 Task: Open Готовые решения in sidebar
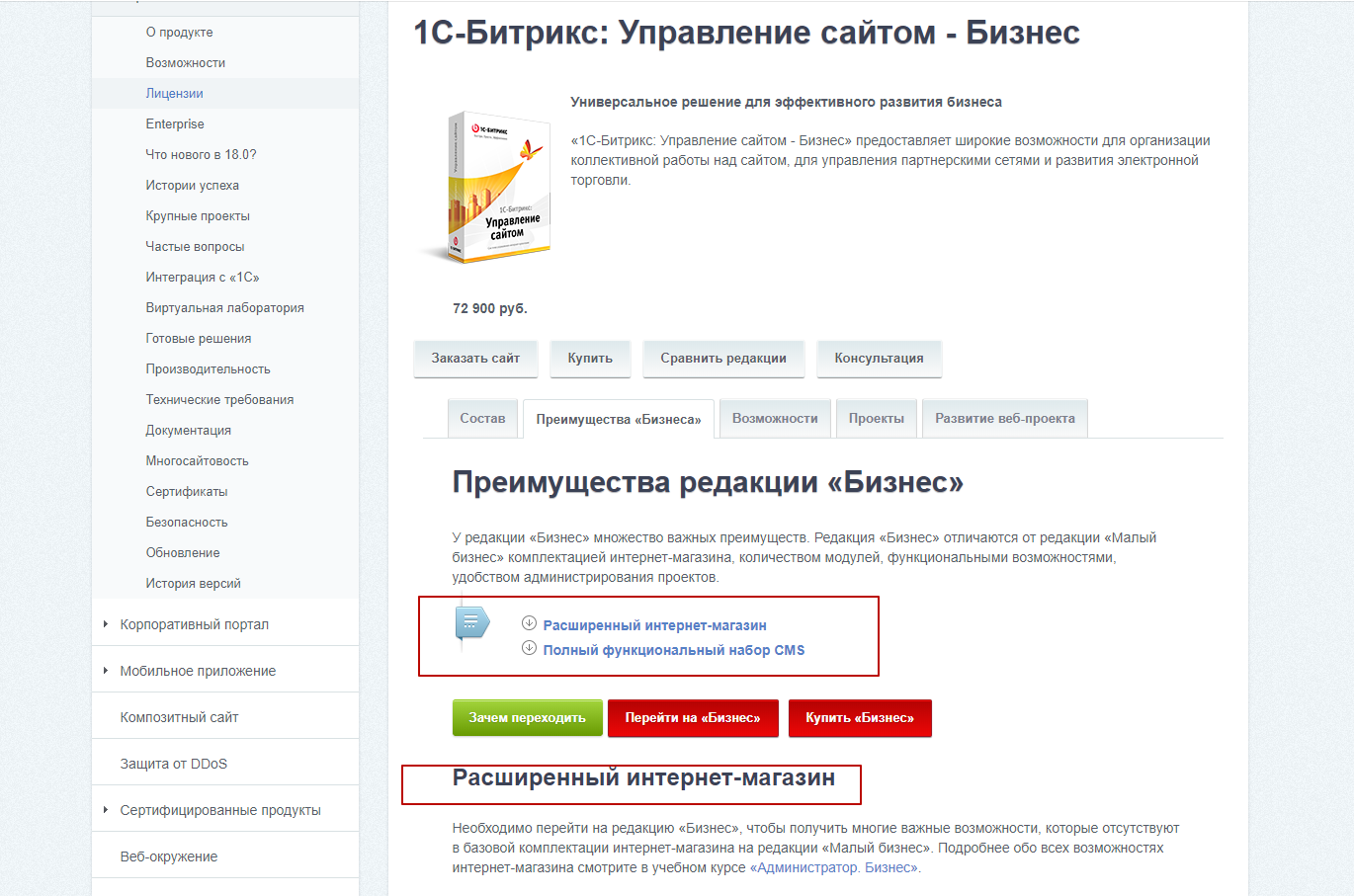tap(198, 338)
